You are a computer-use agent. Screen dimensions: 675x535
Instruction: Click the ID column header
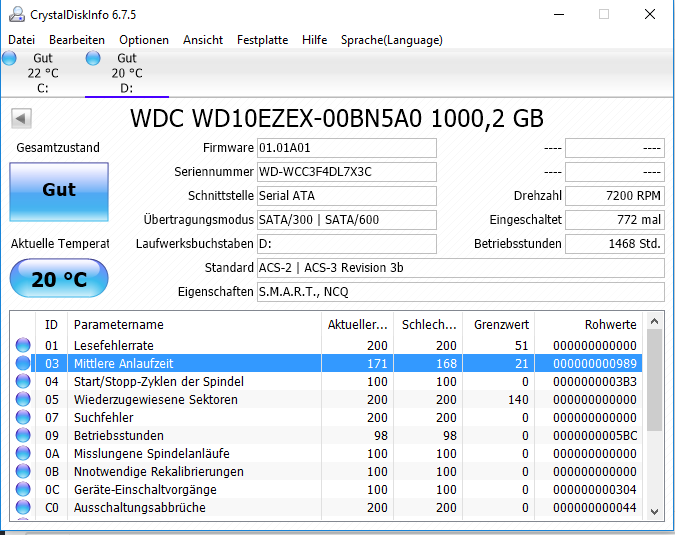[51, 325]
